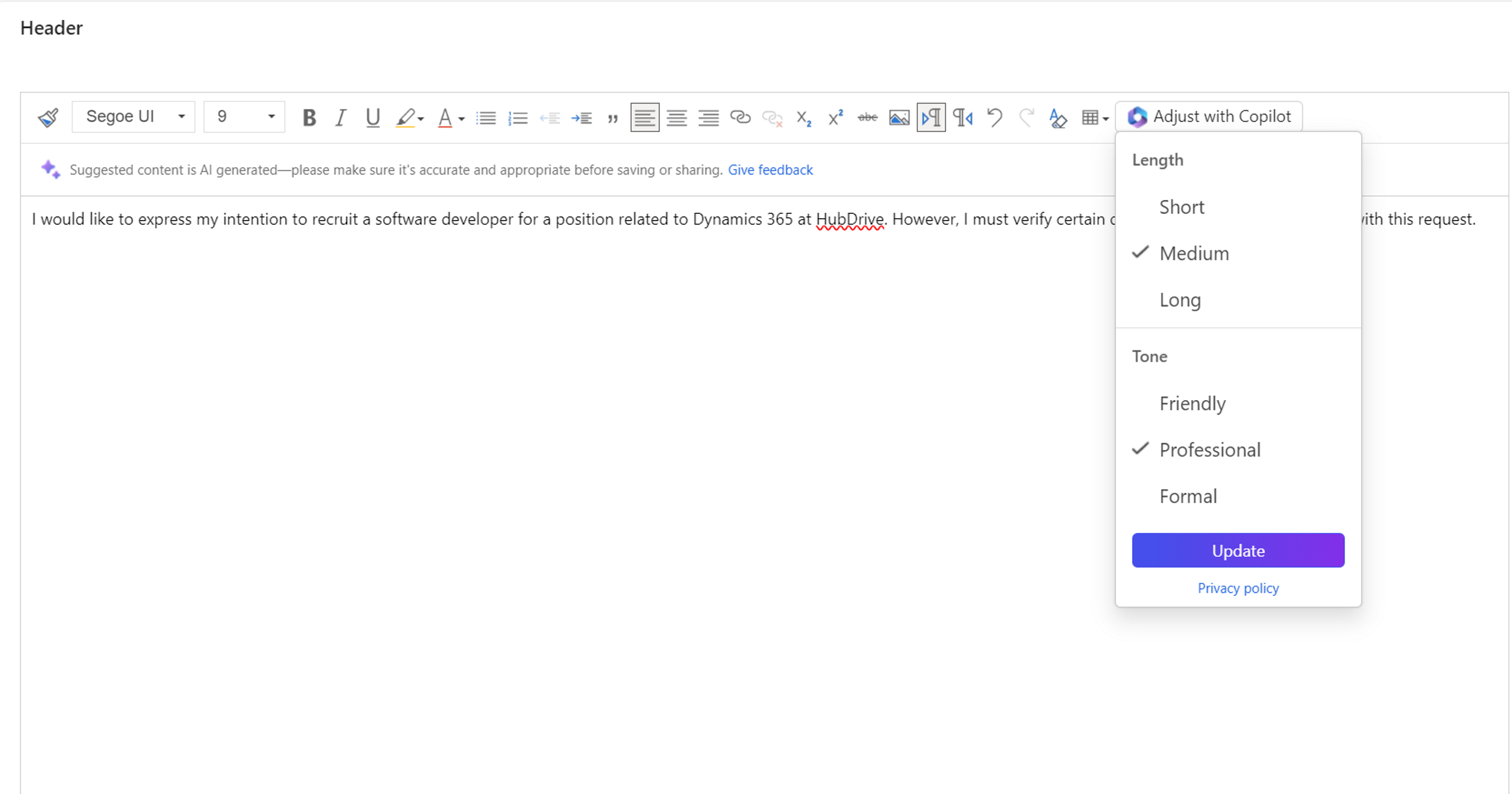Image resolution: width=1512 pixels, height=794 pixels.
Task: Remove hyperlink with unlink icon
Action: (772, 117)
